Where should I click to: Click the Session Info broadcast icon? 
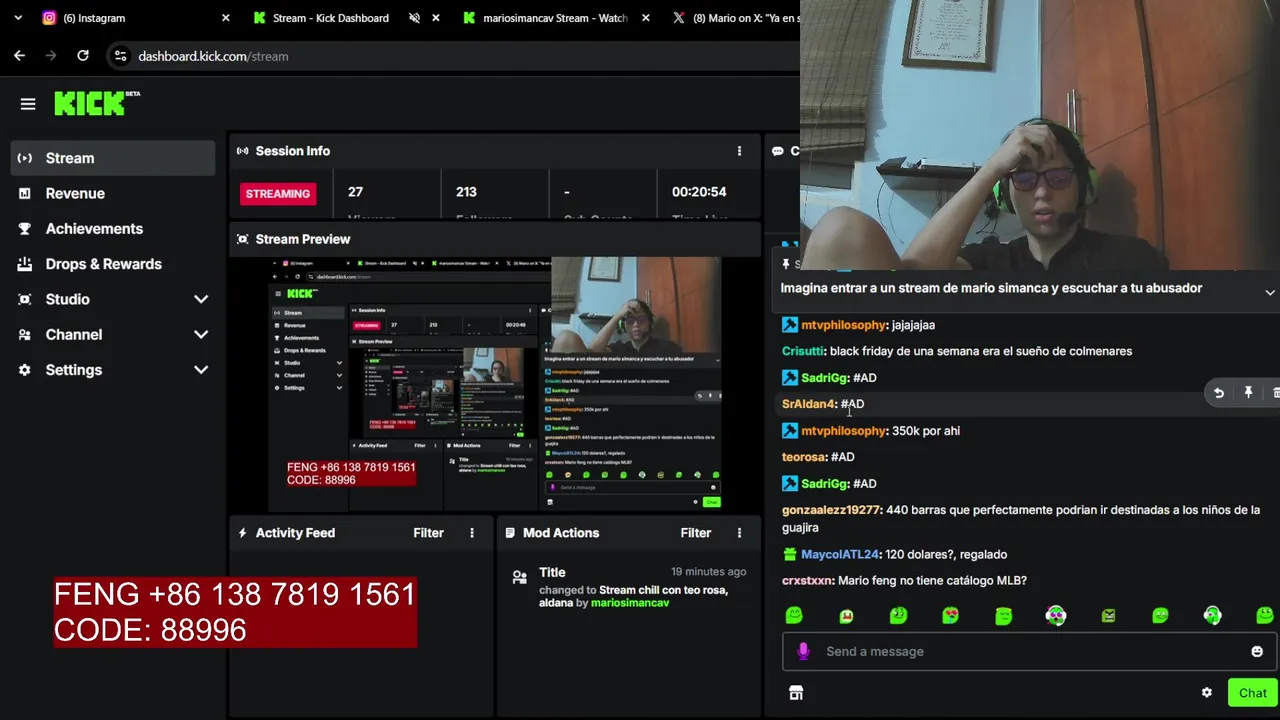pos(242,151)
